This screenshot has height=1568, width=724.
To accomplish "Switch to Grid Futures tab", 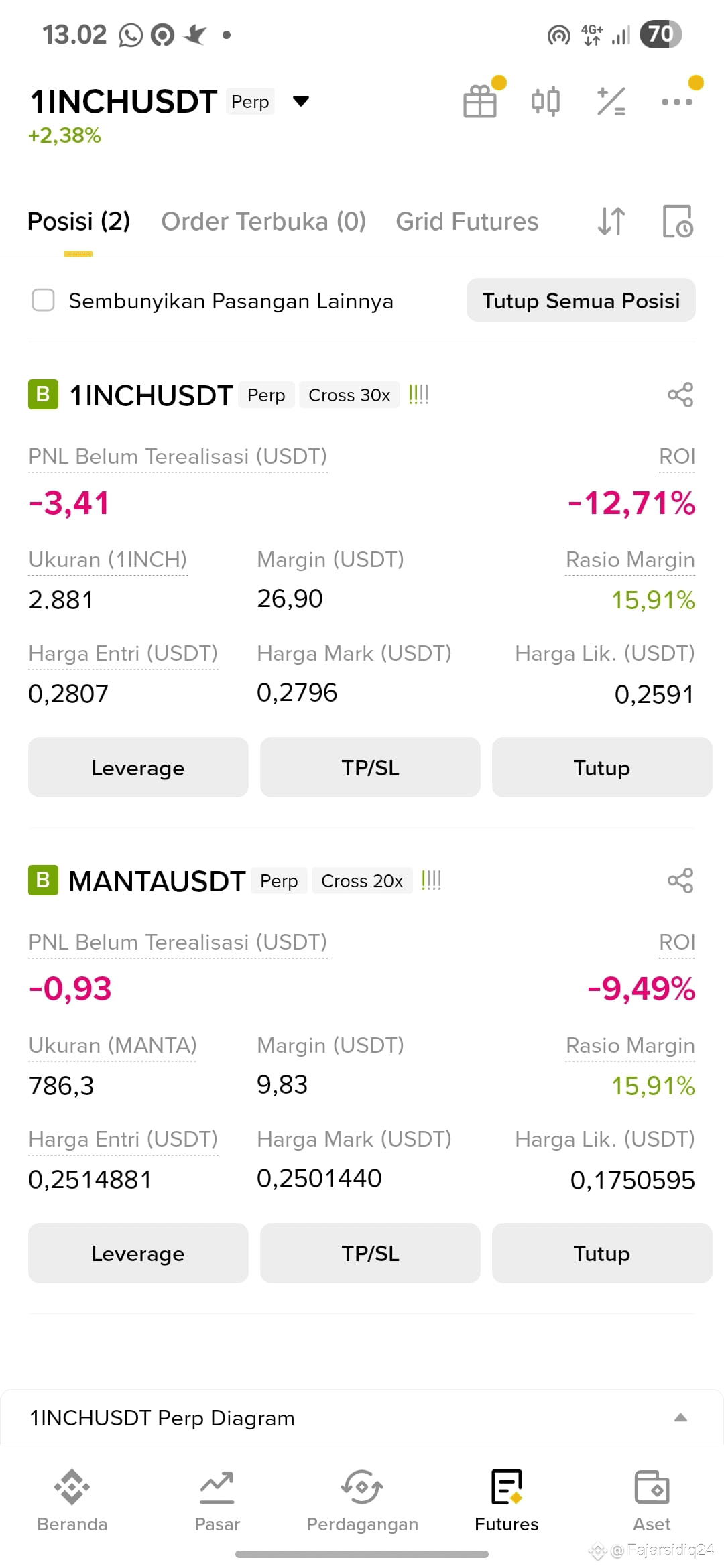I will (467, 222).
